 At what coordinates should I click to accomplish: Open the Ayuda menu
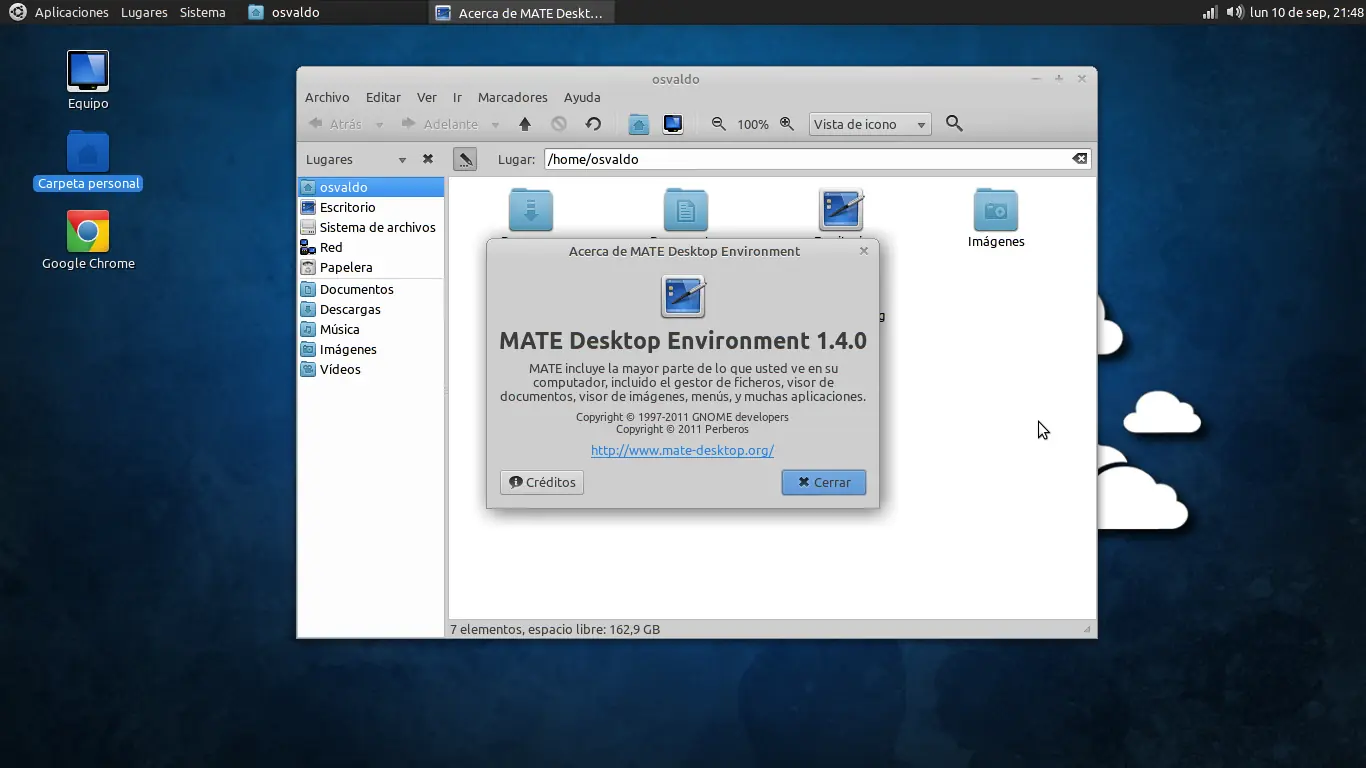click(x=582, y=97)
